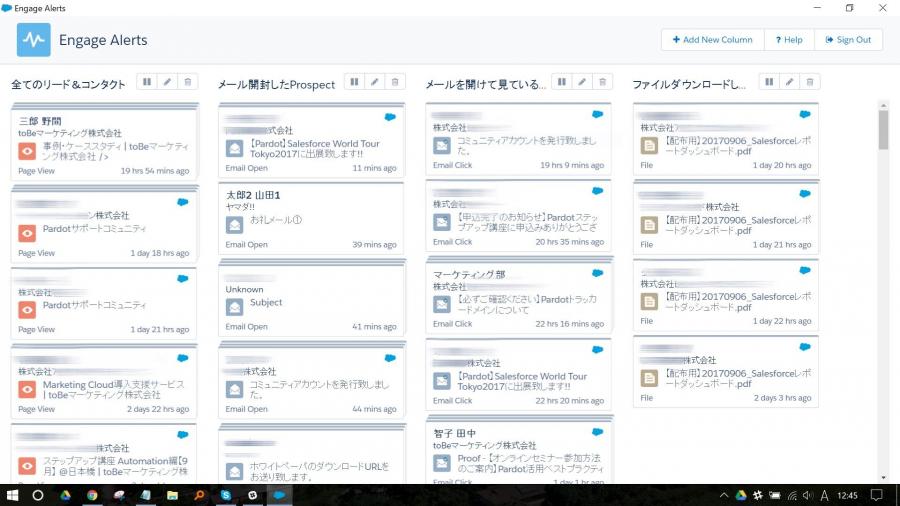Click email click icon on 19 hrs 9 mins card
The height and width of the screenshot is (506, 900).
click(441, 146)
